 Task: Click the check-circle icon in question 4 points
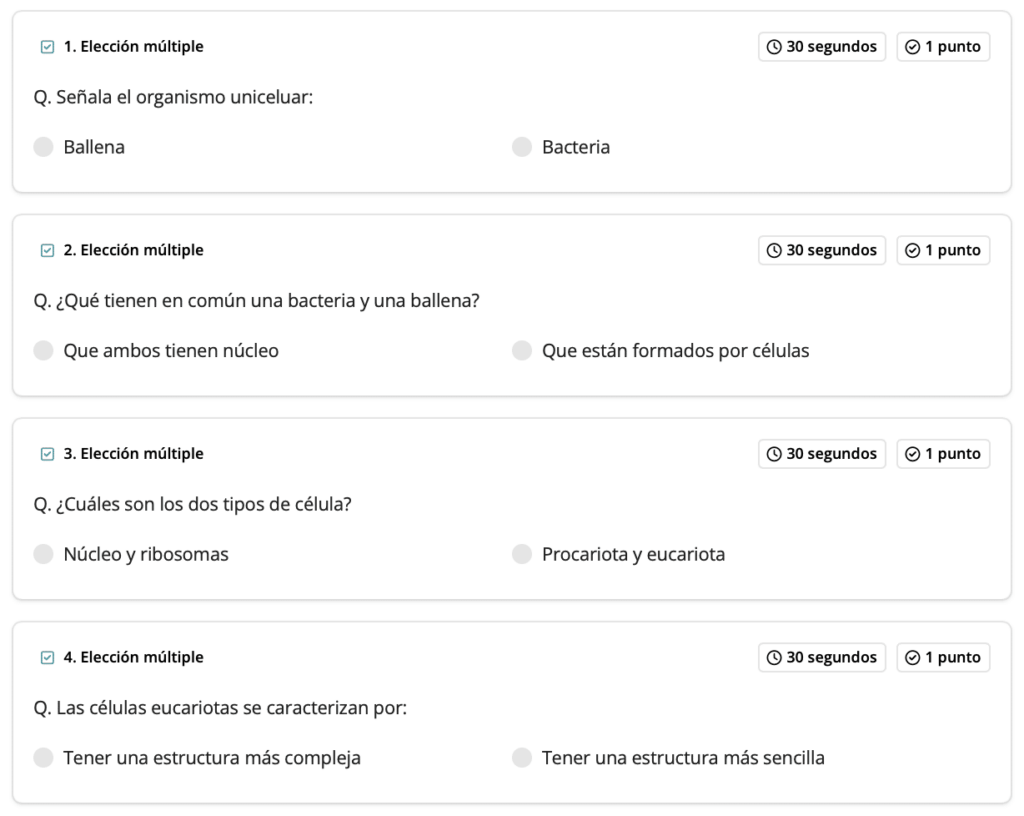pos(912,658)
